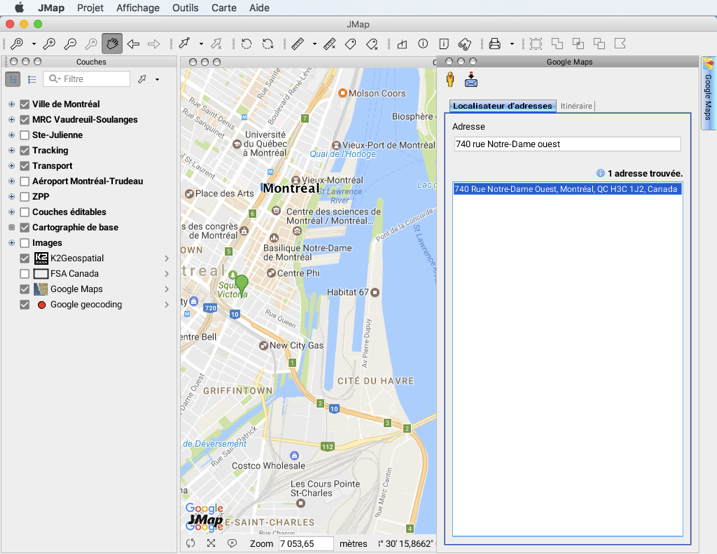Open the print dropdown arrow

511,44
